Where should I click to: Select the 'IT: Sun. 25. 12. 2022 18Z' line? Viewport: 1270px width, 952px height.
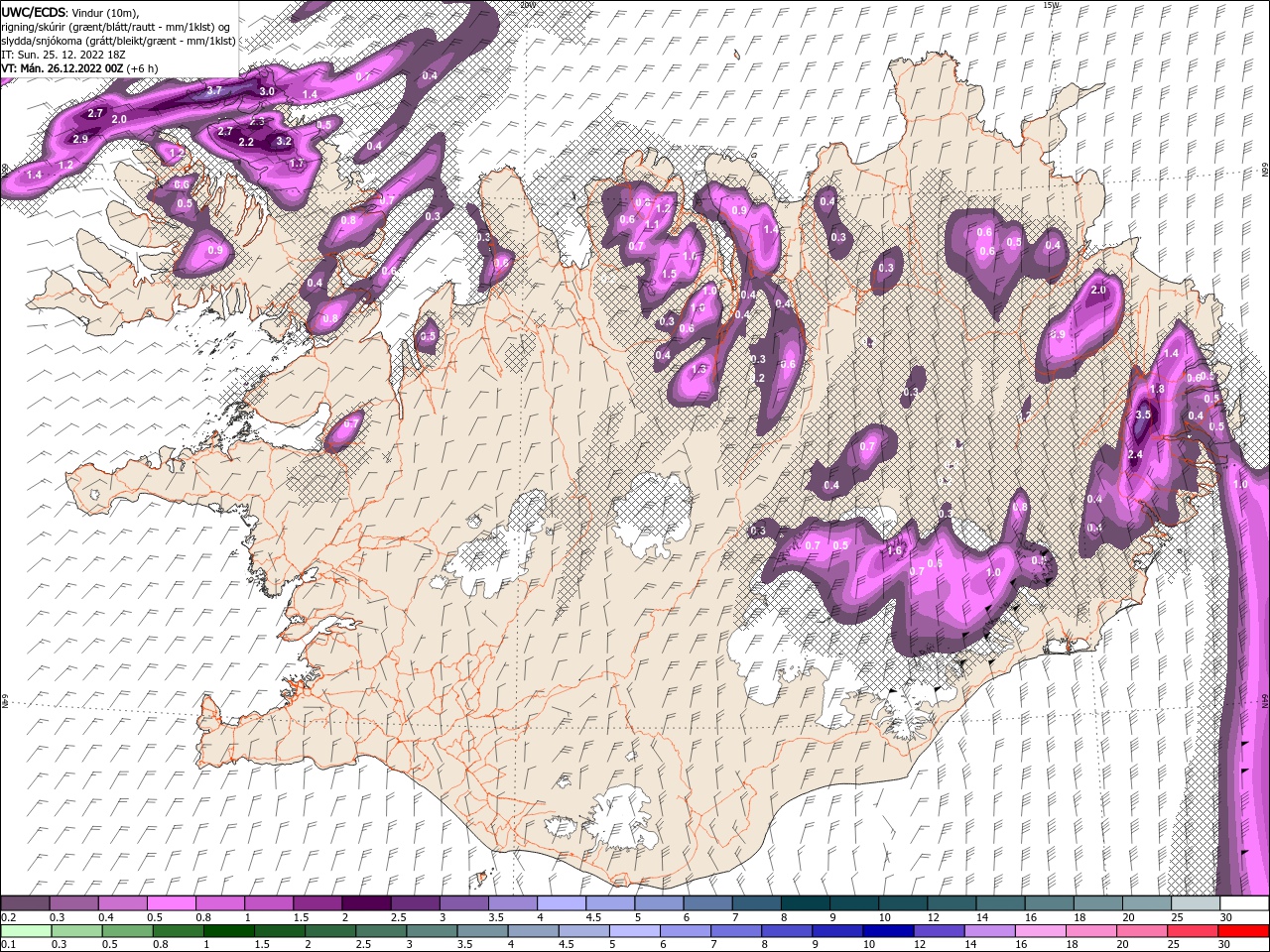coord(62,55)
